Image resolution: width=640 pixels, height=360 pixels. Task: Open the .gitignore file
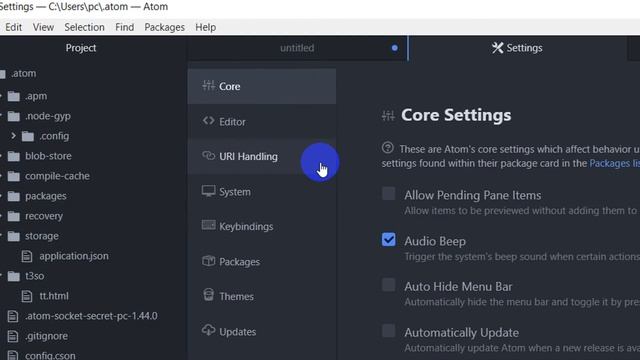point(46,336)
